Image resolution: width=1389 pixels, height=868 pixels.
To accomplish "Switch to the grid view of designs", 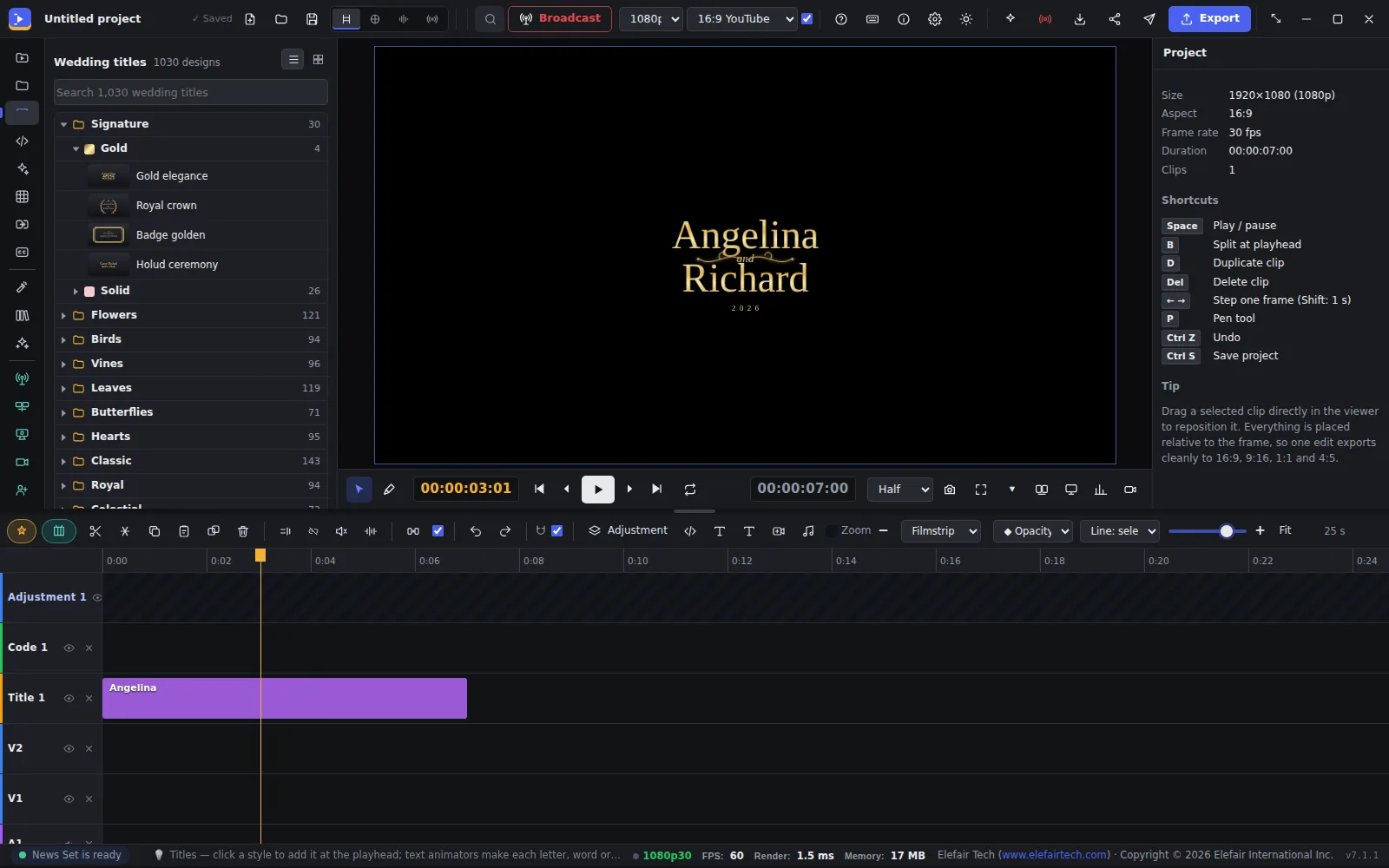I will tap(319, 60).
